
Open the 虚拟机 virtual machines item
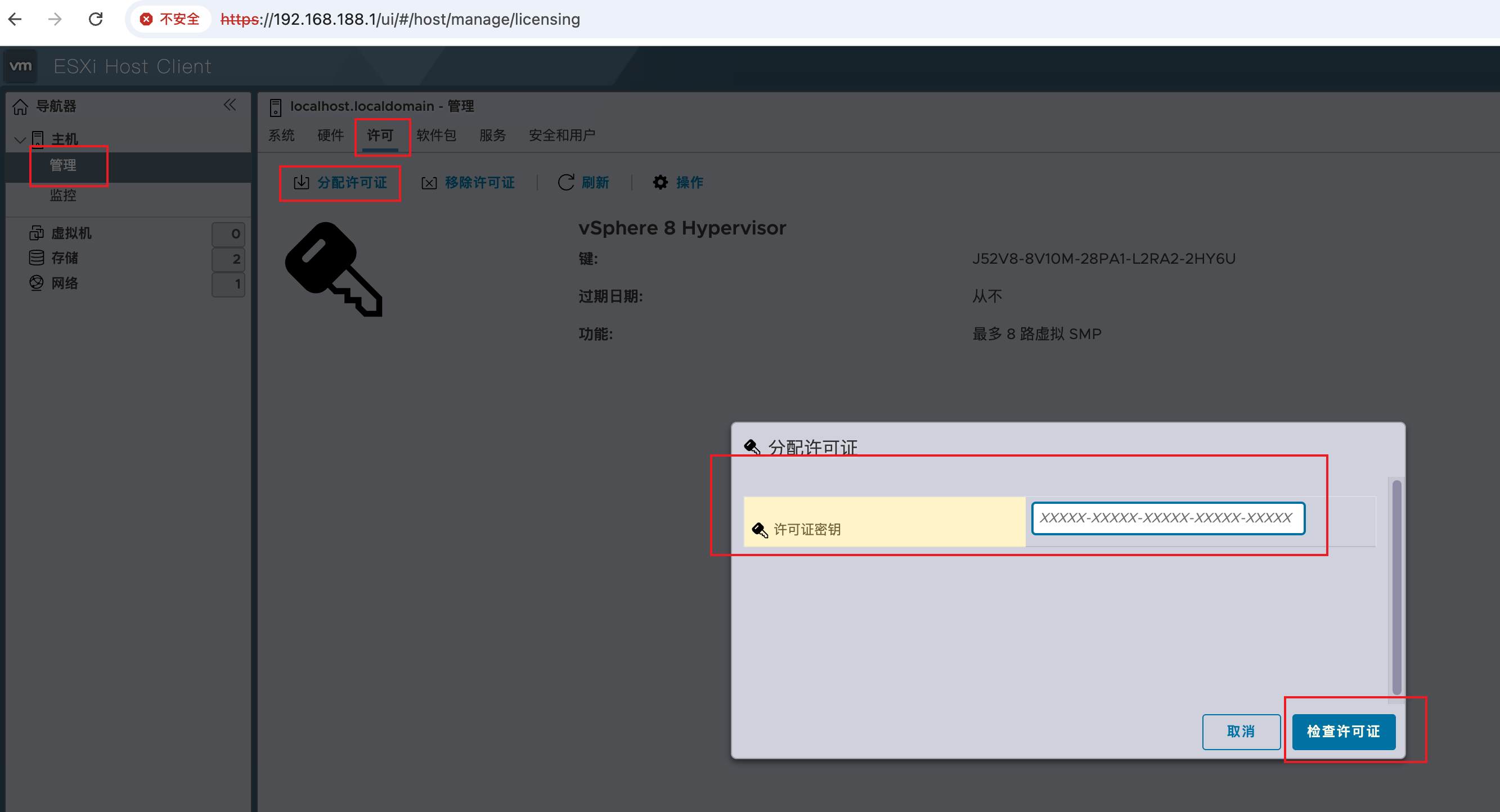pos(71,233)
